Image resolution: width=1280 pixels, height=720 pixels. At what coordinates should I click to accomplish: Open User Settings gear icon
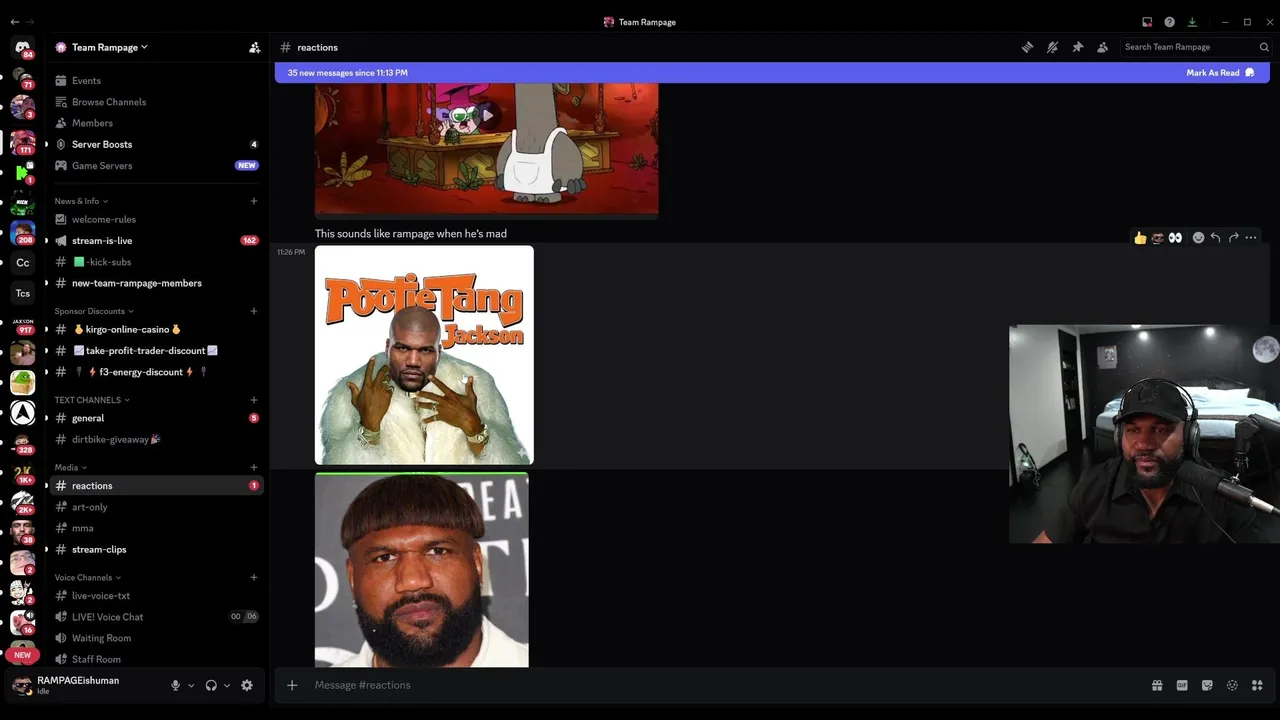point(247,685)
